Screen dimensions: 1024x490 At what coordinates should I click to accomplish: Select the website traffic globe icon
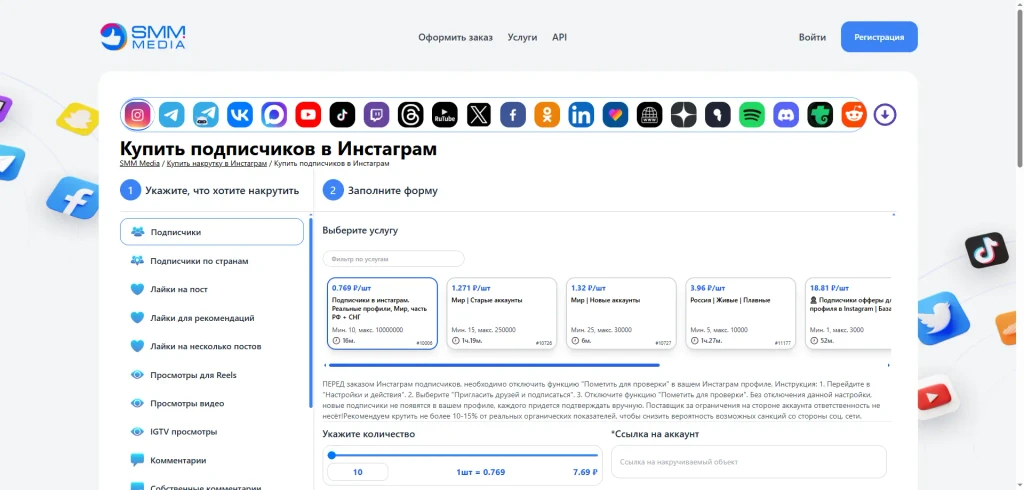pyautogui.click(x=649, y=115)
